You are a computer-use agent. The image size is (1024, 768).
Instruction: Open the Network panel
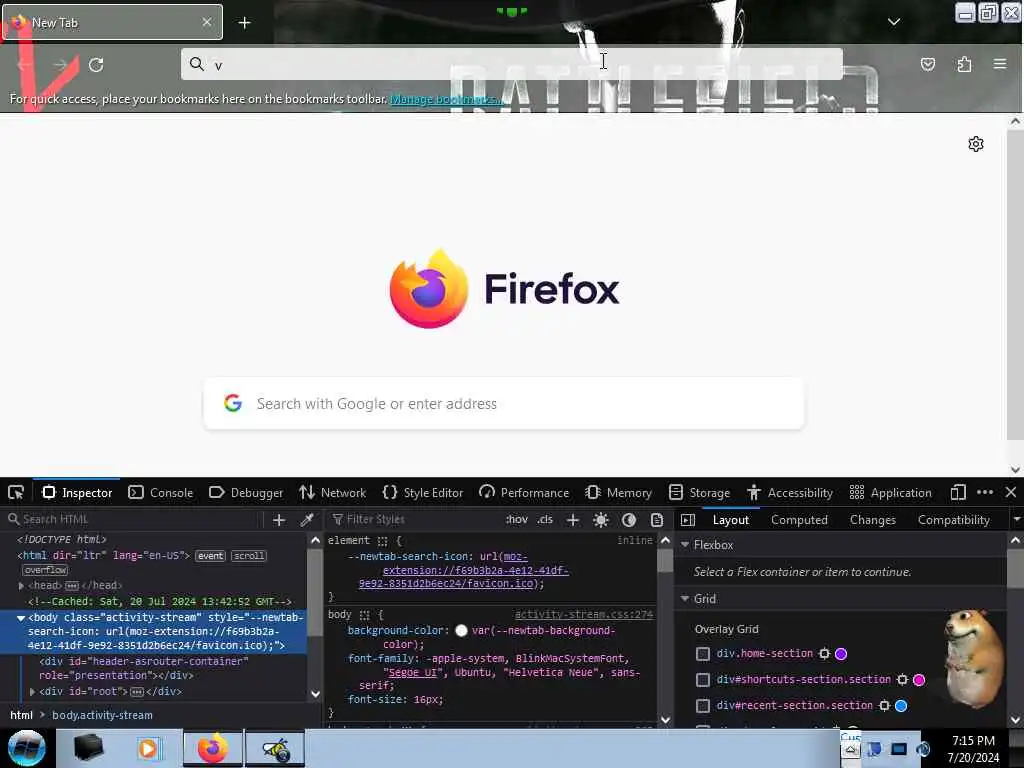pos(332,492)
